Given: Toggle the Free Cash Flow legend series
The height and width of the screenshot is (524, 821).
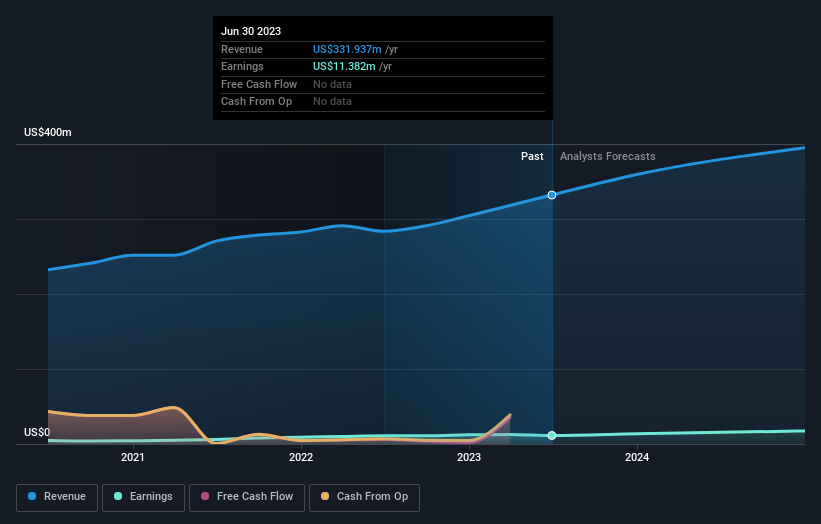Looking at the screenshot, I should [247, 497].
